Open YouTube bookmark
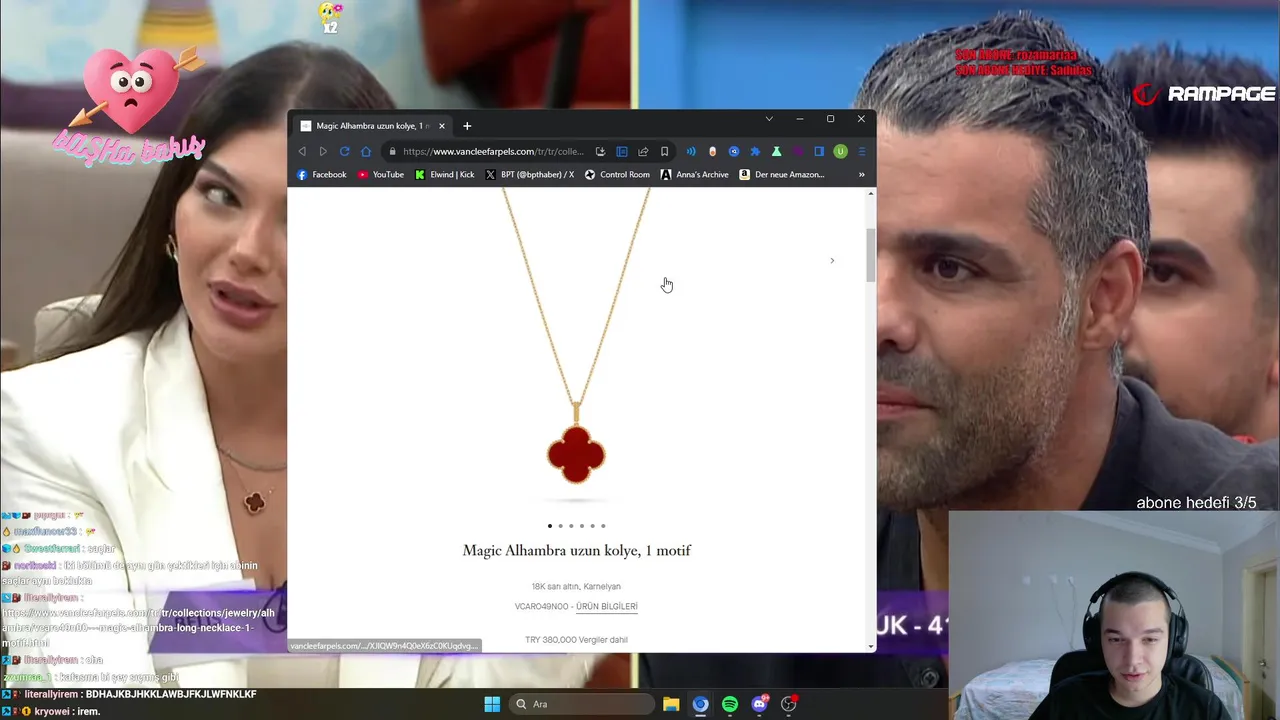Image resolution: width=1280 pixels, height=720 pixels. [381, 174]
